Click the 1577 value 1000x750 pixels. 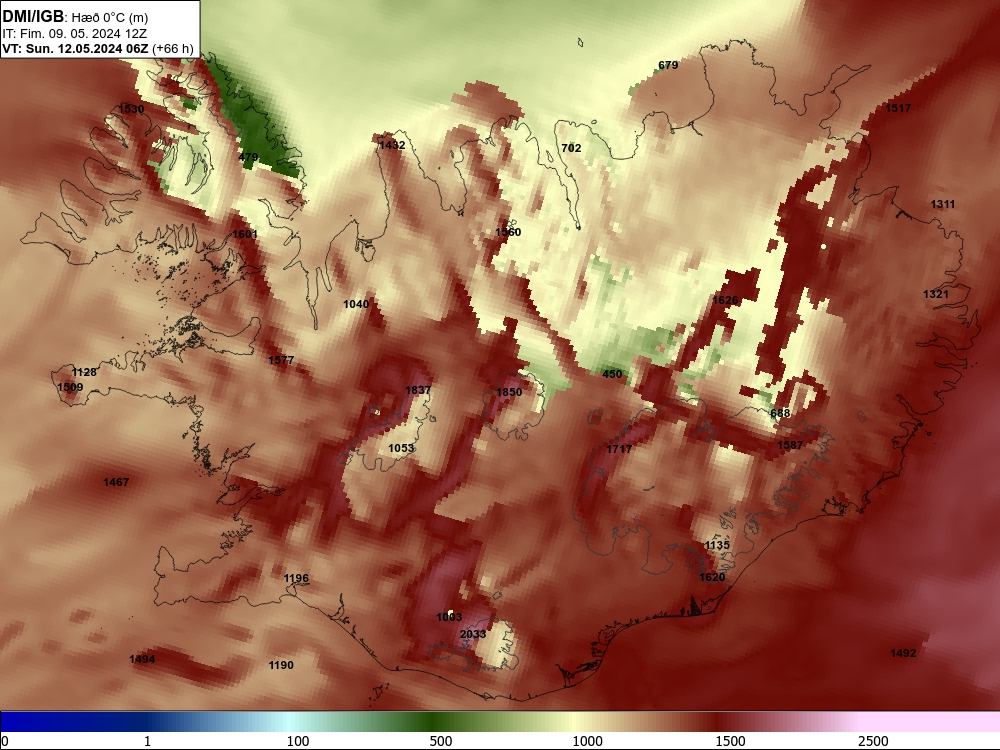281,360
